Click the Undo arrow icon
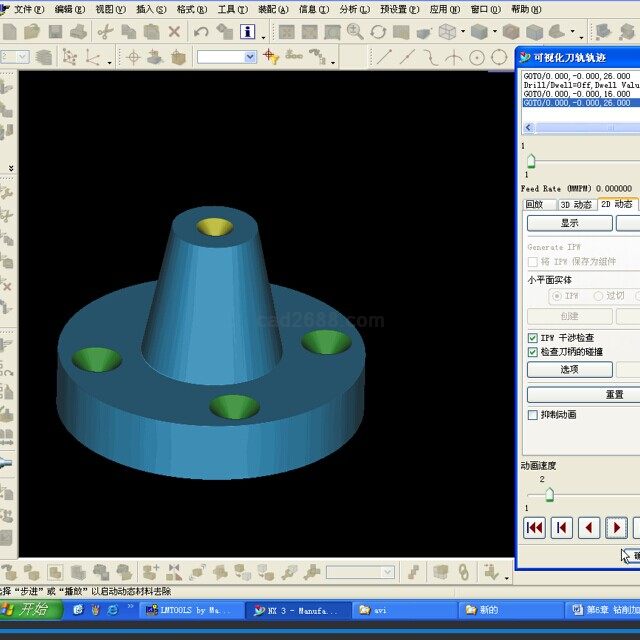The width and height of the screenshot is (640, 640). pos(201,32)
